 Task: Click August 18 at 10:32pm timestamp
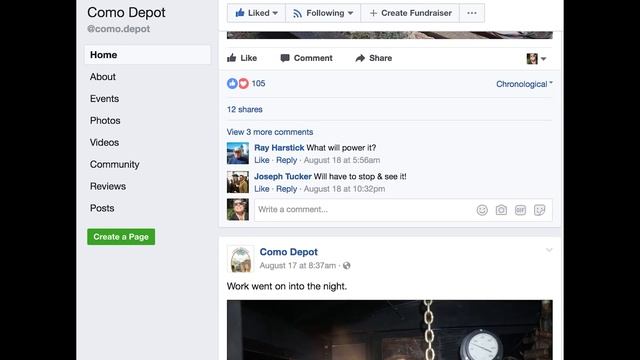tap(344, 189)
